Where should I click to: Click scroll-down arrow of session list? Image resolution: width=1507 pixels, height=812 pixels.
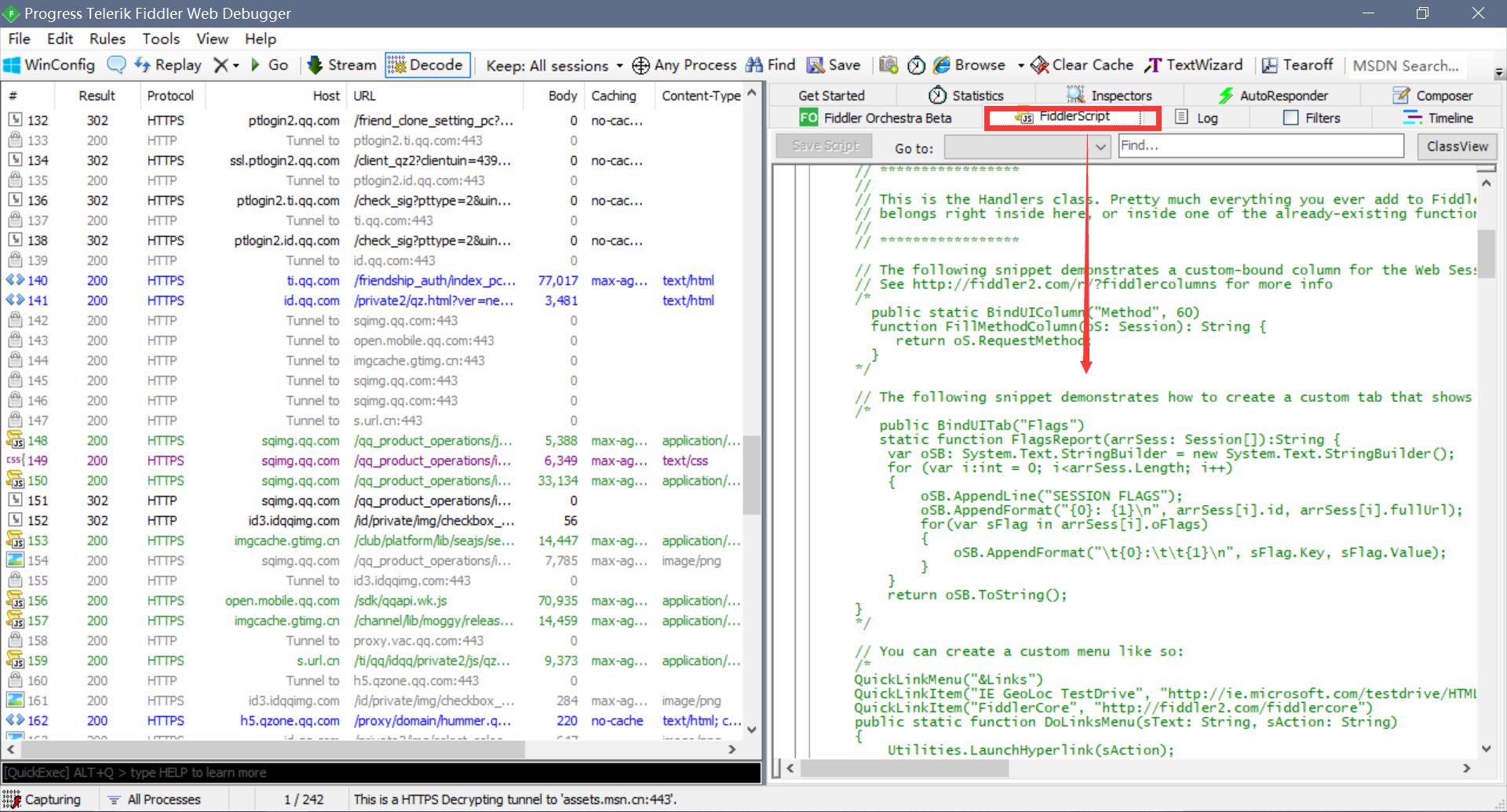coord(752,730)
